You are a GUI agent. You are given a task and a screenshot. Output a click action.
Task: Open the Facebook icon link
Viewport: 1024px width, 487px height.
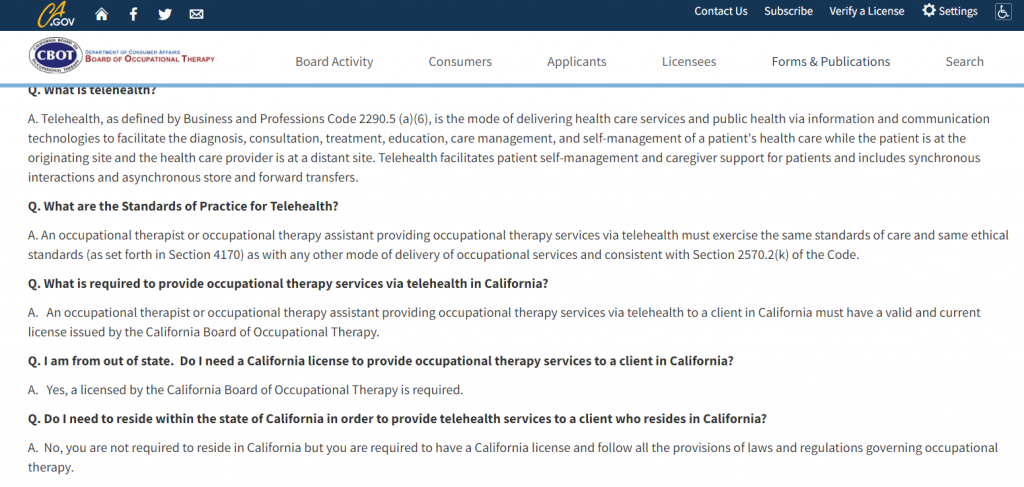pyautogui.click(x=133, y=14)
